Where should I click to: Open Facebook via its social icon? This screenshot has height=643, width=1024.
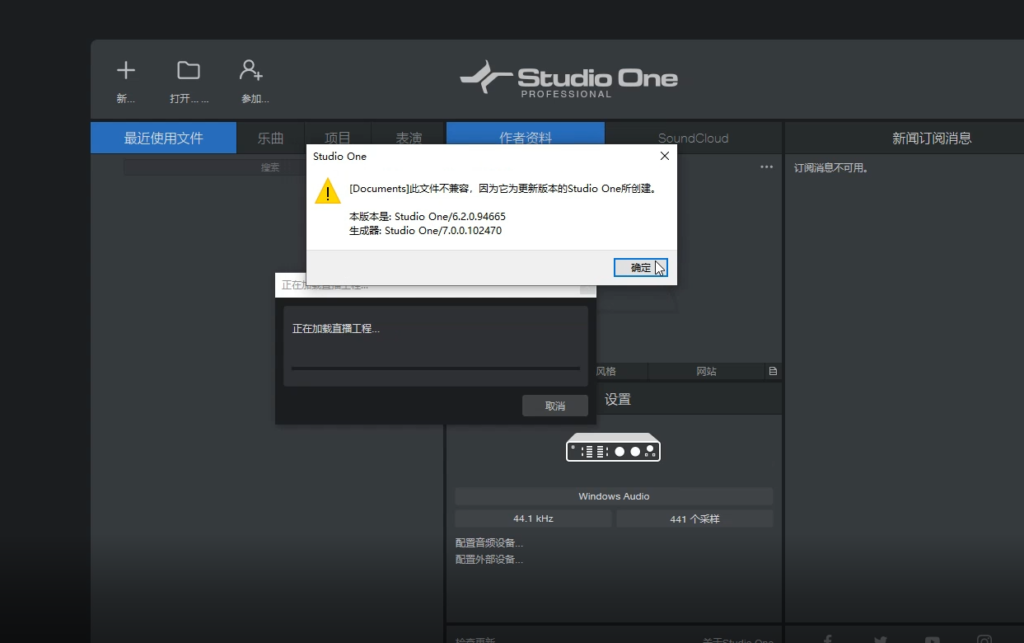[827, 637]
